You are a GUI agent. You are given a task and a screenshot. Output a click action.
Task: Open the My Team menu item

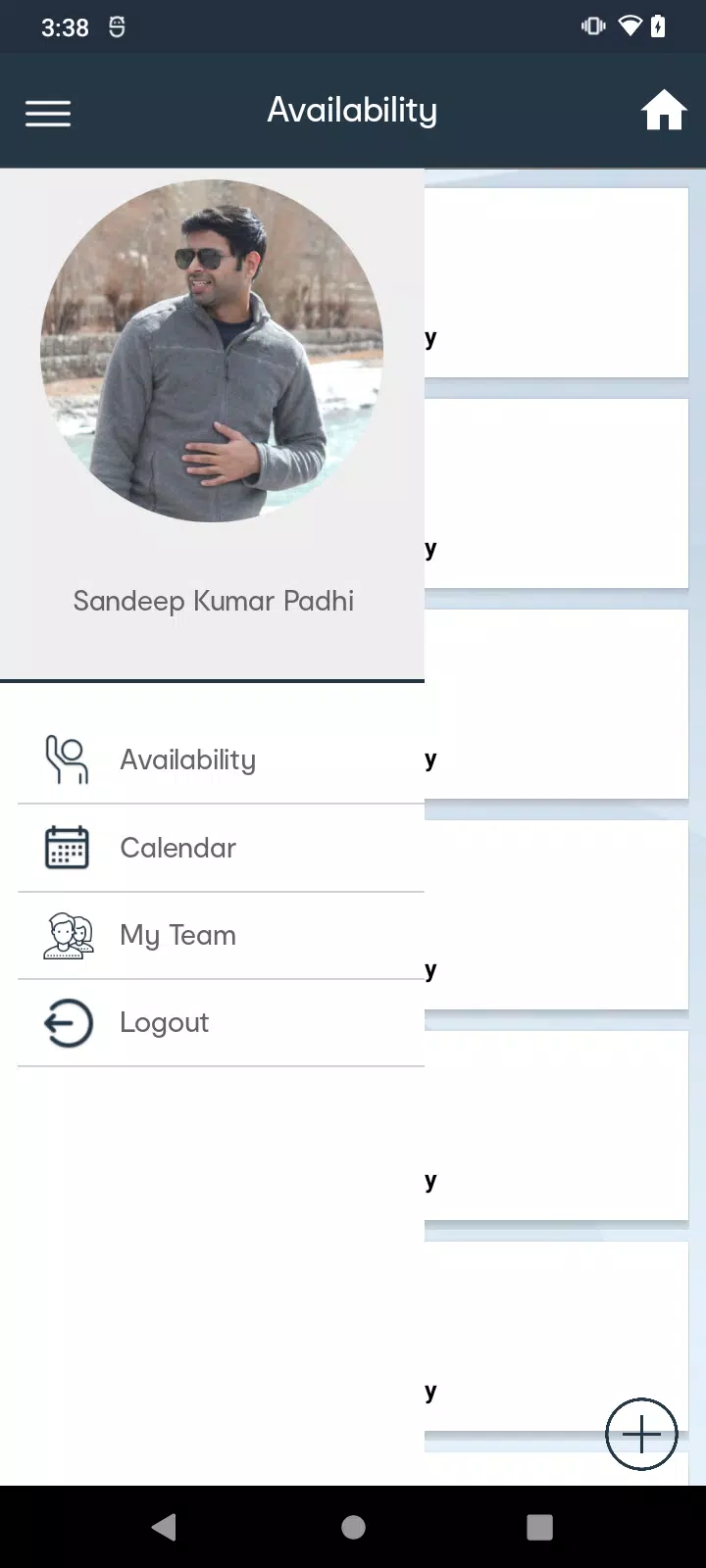[x=221, y=936]
